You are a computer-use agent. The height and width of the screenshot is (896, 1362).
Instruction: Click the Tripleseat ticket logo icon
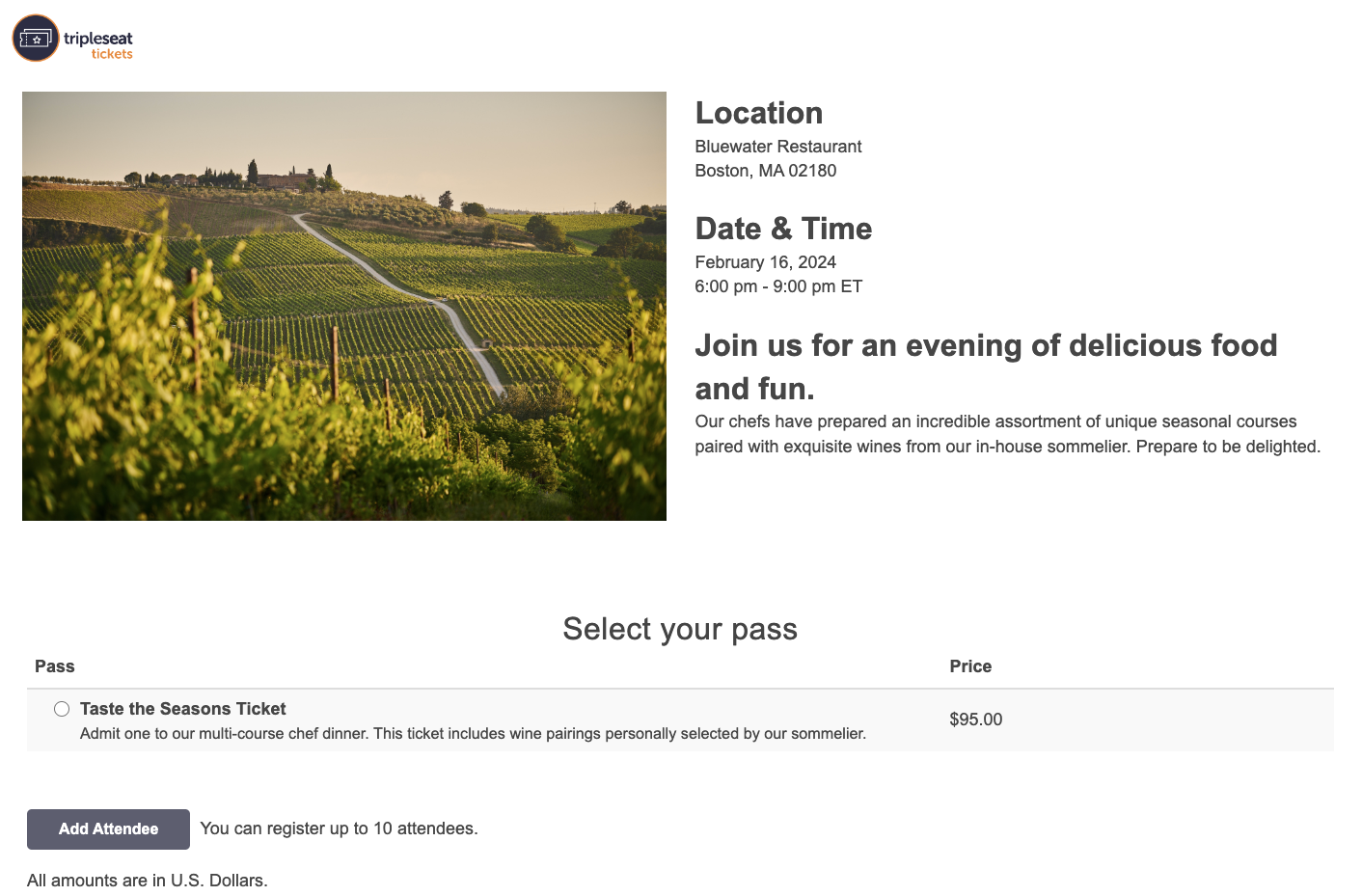(36, 39)
